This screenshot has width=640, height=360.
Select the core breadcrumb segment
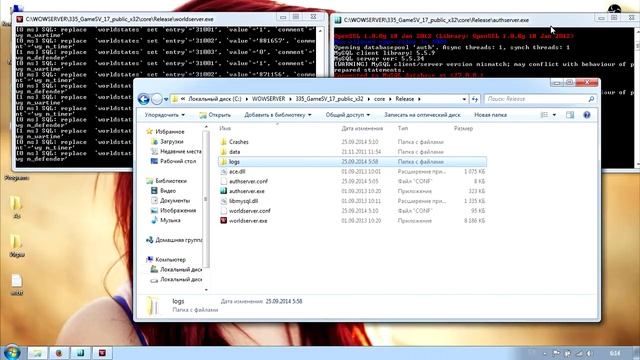point(379,99)
